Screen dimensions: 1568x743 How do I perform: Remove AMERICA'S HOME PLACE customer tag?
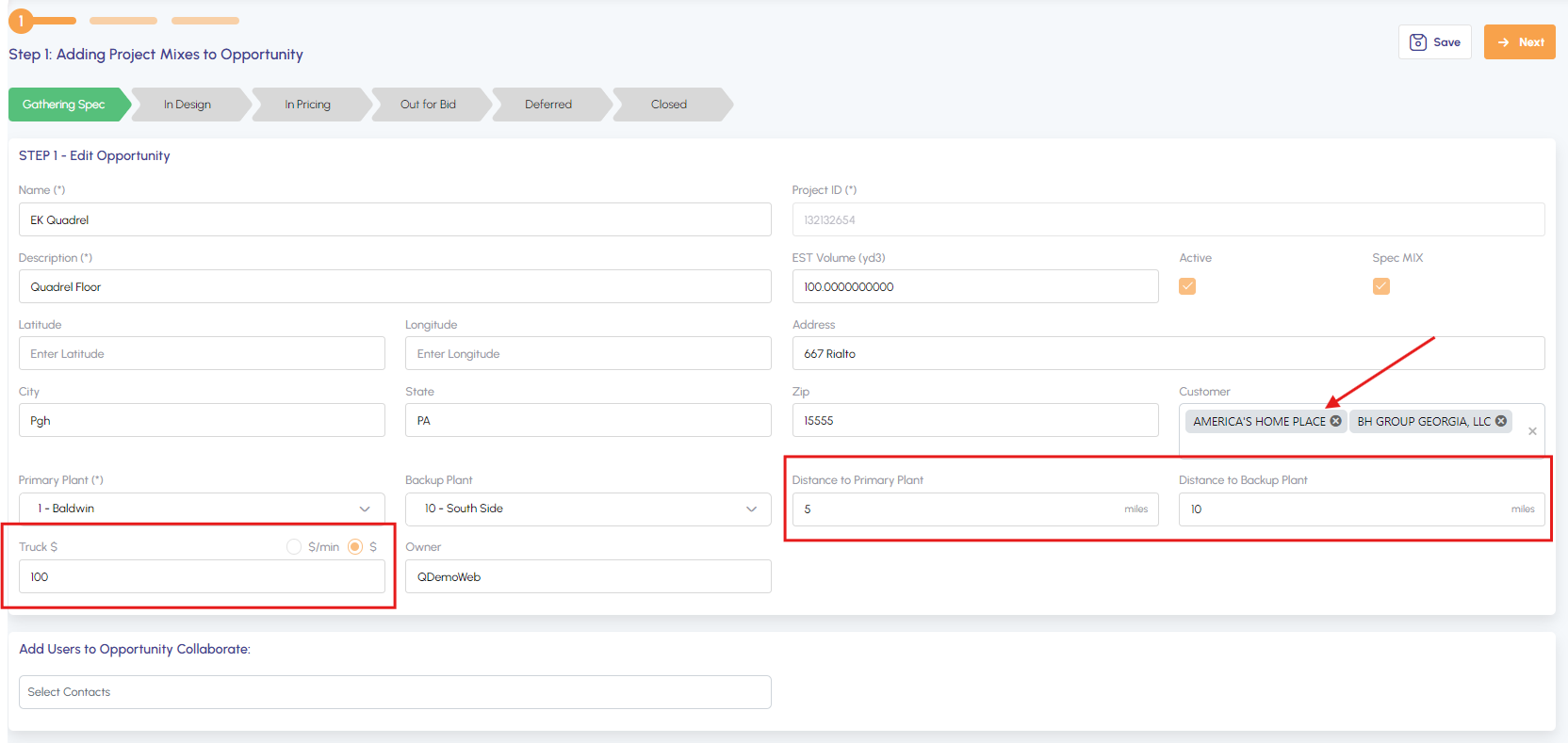(x=1335, y=421)
